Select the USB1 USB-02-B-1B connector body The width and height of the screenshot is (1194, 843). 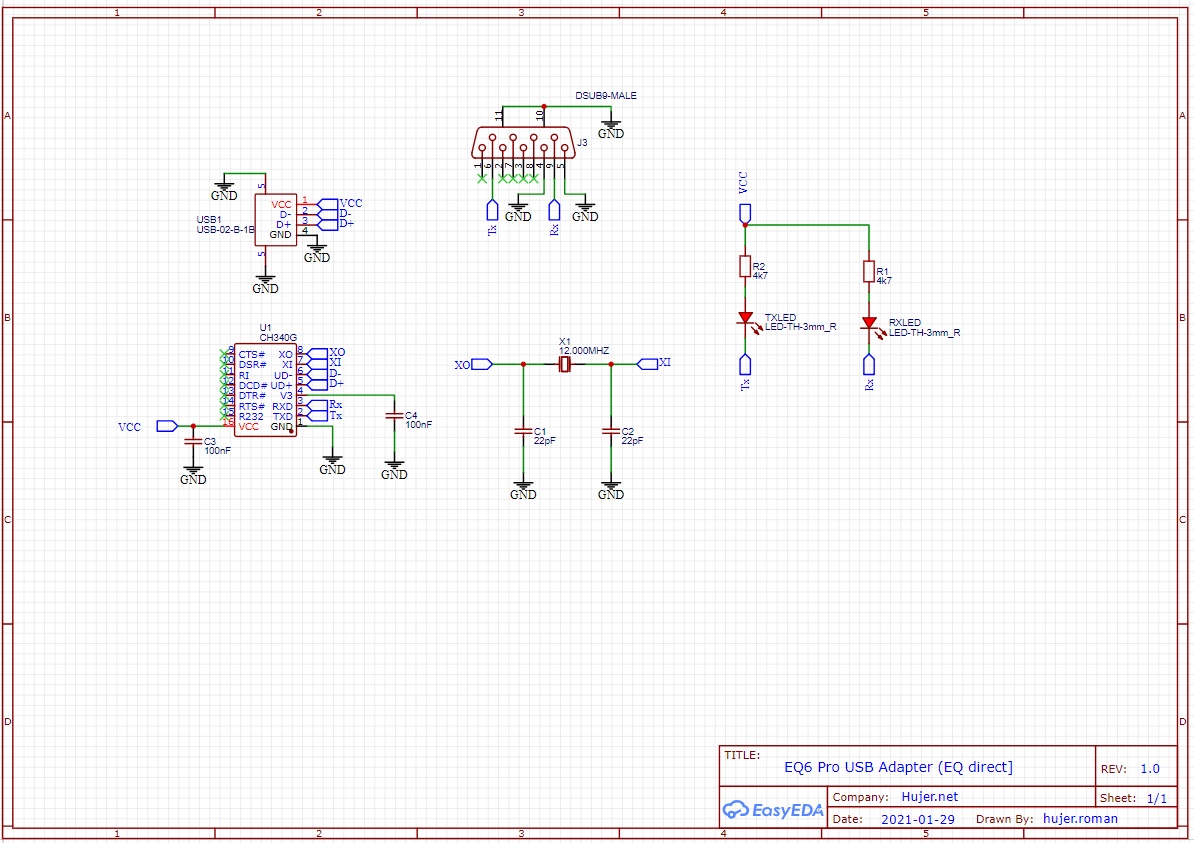pyautogui.click(x=276, y=218)
